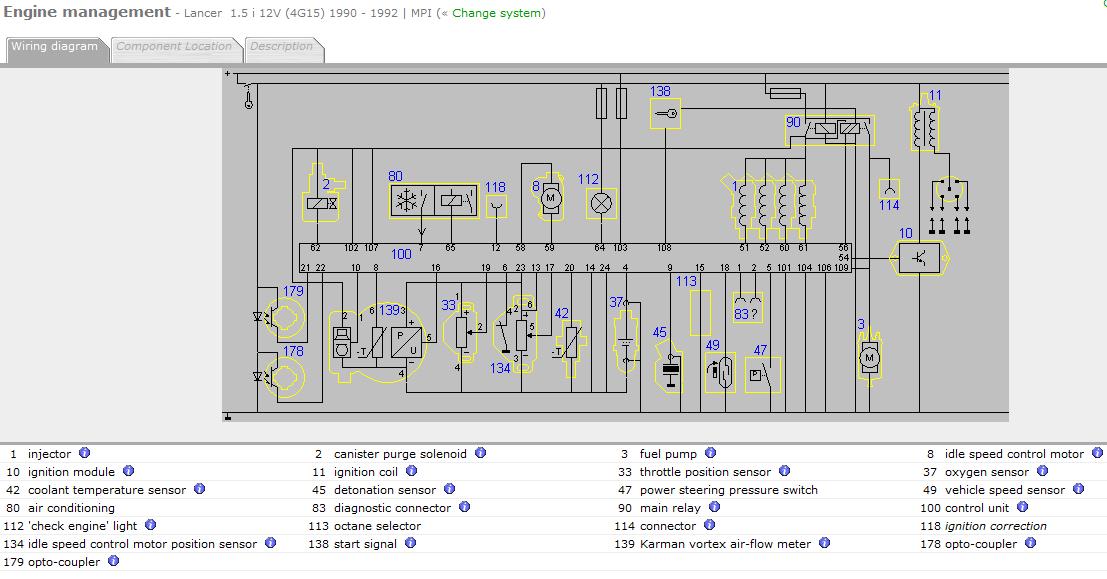The width and height of the screenshot is (1107, 579).
Task: Select the diagnostic connector symbol 83
Action: pos(748,308)
